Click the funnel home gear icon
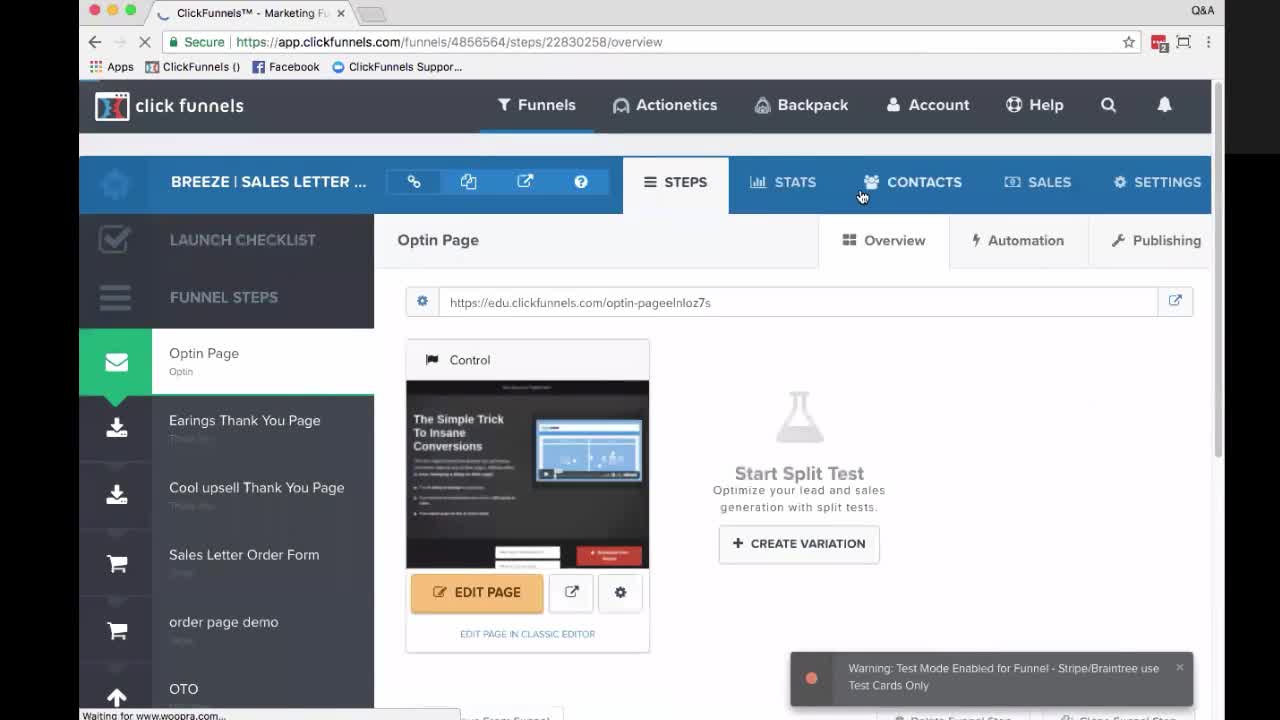 click(x=116, y=184)
